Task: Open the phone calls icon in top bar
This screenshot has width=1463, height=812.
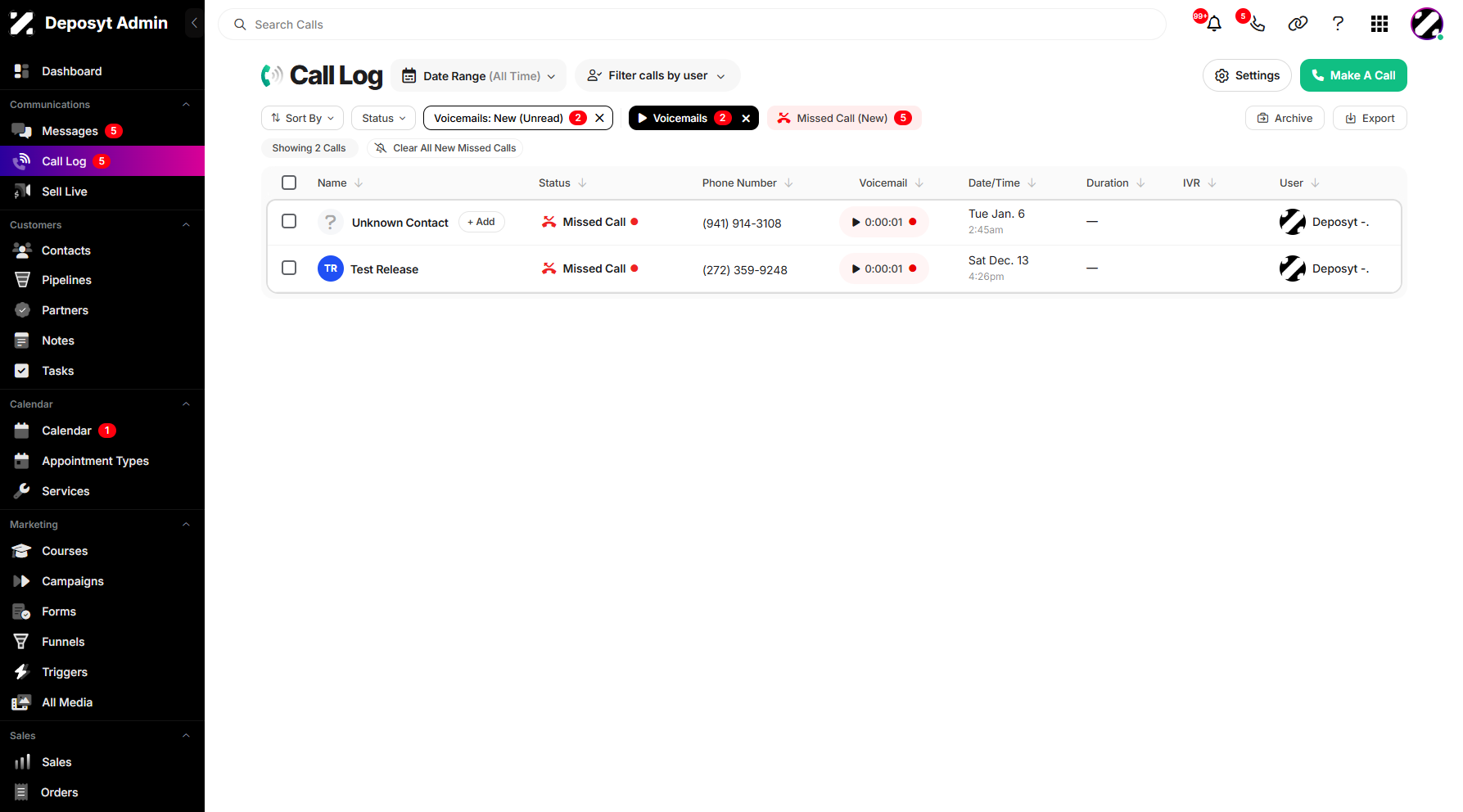Action: click(1257, 24)
